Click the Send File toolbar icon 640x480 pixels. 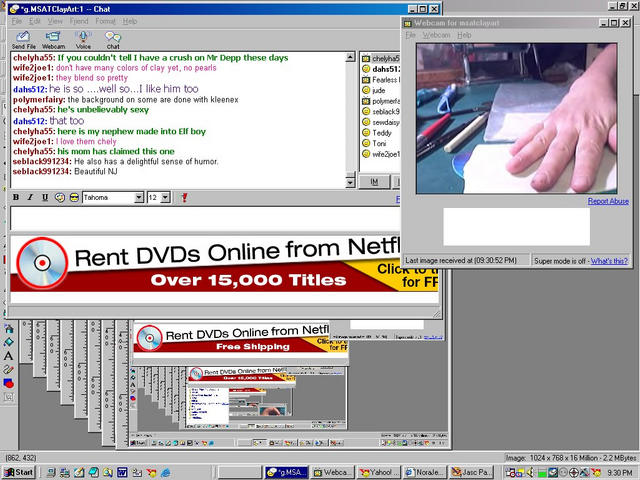(x=23, y=40)
